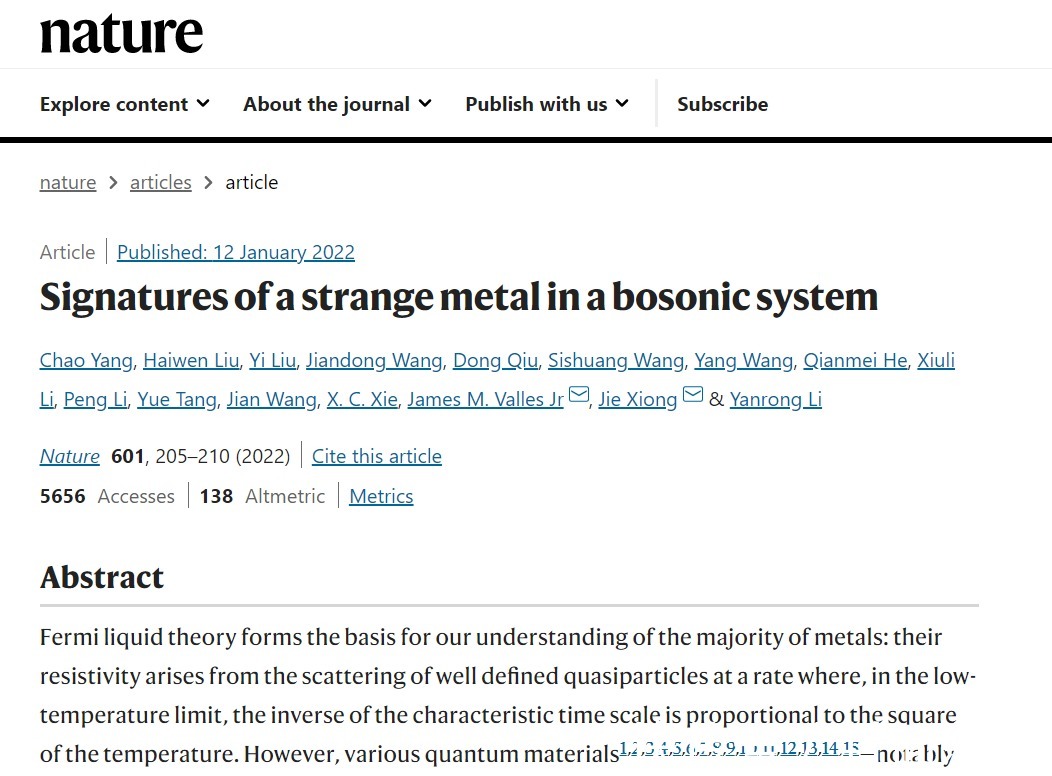The height and width of the screenshot is (776, 1052).
Task: Click the Published: 12 January 2022 link
Action: pos(236,252)
